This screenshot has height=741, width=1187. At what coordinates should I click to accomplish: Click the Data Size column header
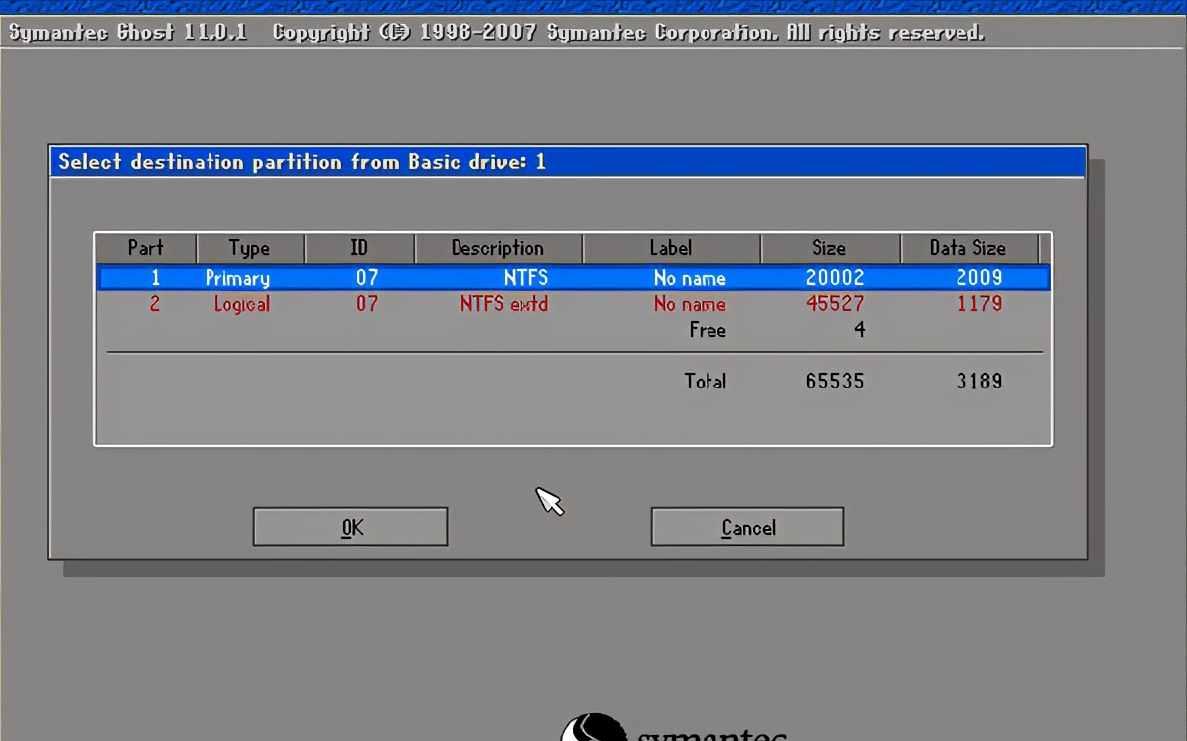click(x=968, y=248)
